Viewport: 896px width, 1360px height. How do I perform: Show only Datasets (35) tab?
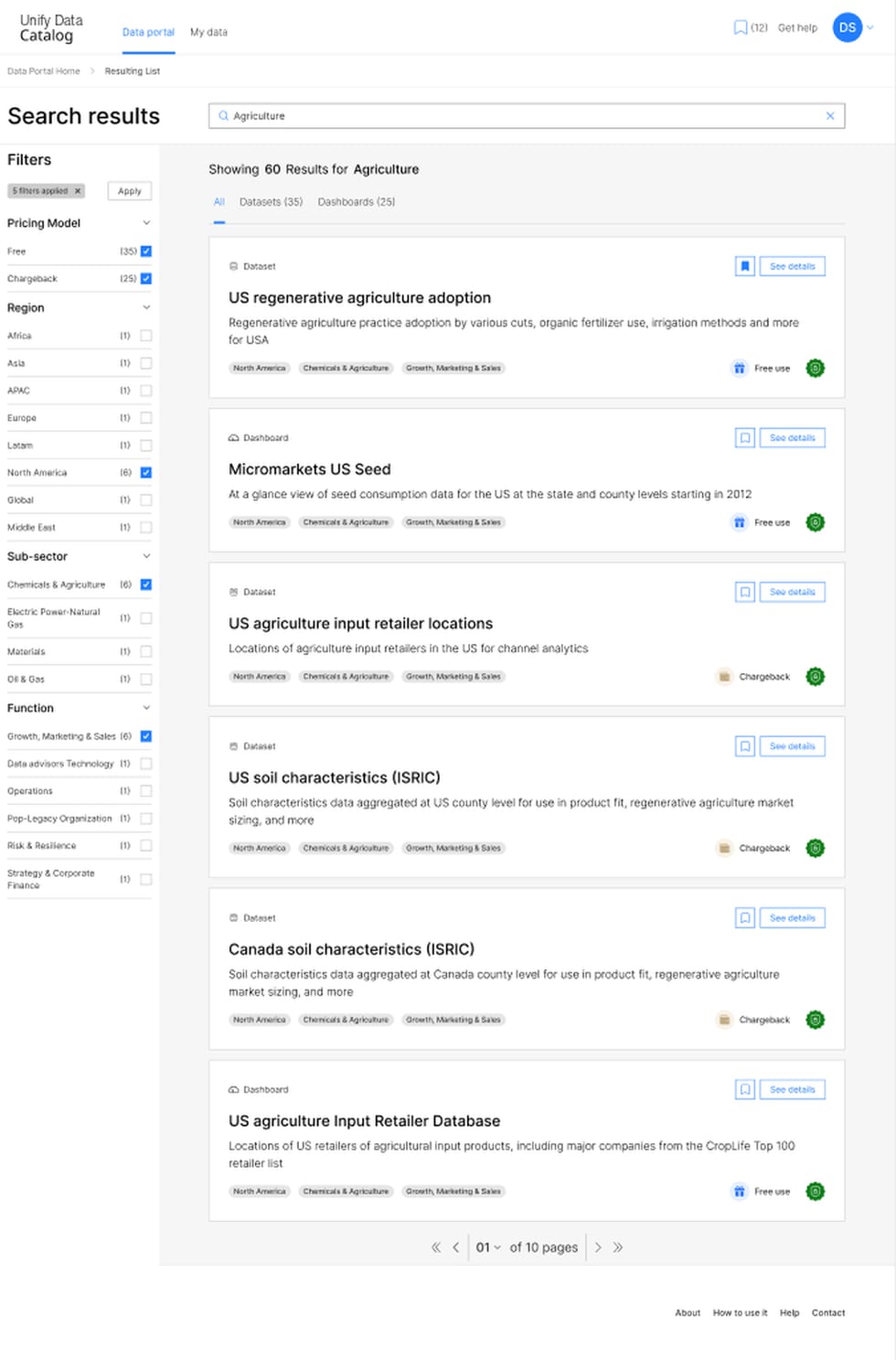pyautogui.click(x=271, y=202)
